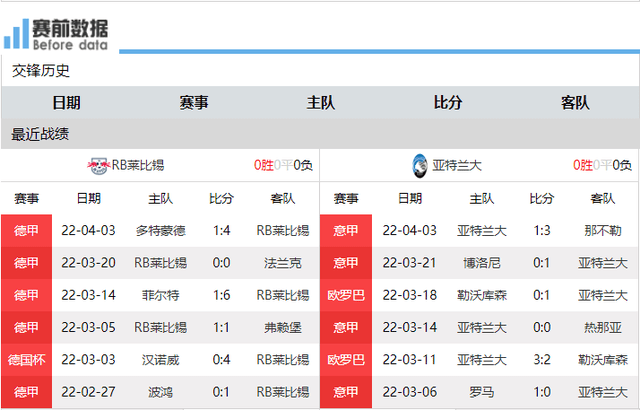Click the 亚特兰大 team crest logo
640x410 pixels.
[x=420, y=166]
